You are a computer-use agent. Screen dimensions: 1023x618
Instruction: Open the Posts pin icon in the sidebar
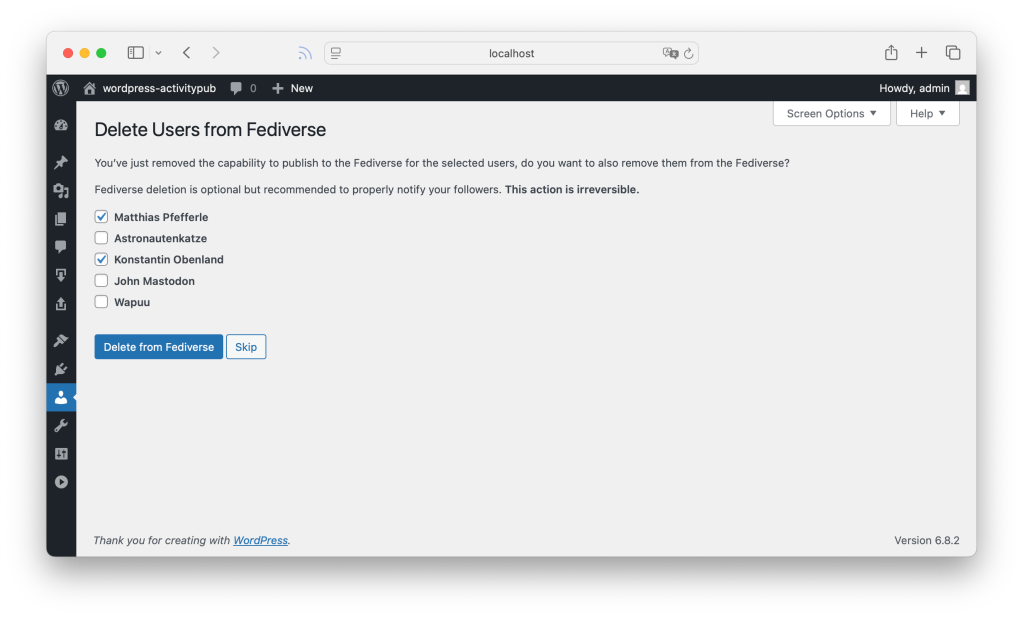pyautogui.click(x=61, y=162)
